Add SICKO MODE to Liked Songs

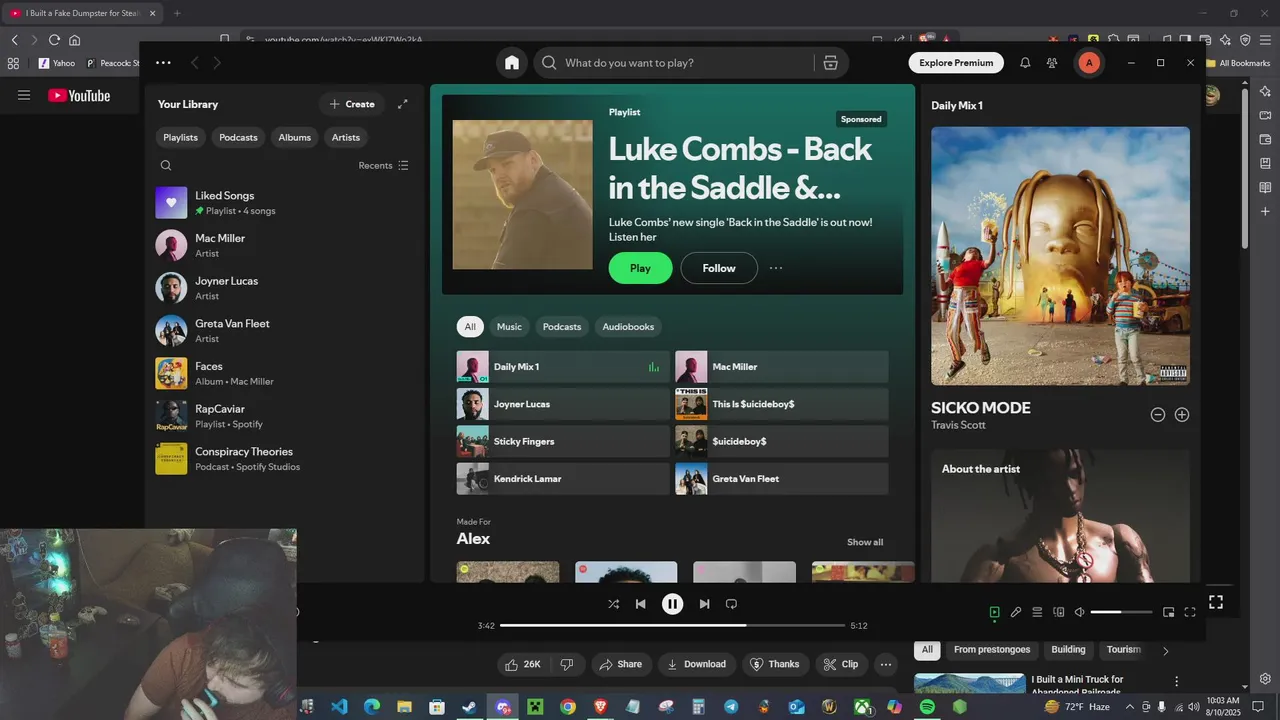click(x=1182, y=414)
